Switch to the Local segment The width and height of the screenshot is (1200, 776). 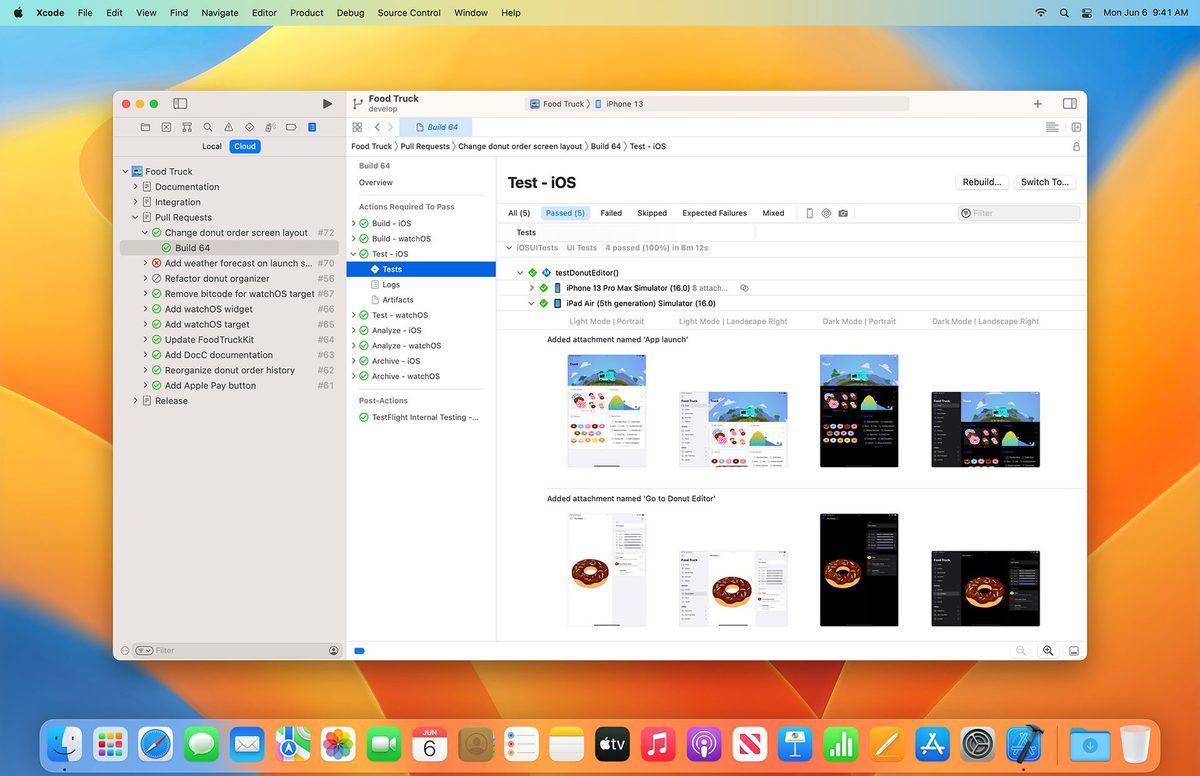pos(212,146)
